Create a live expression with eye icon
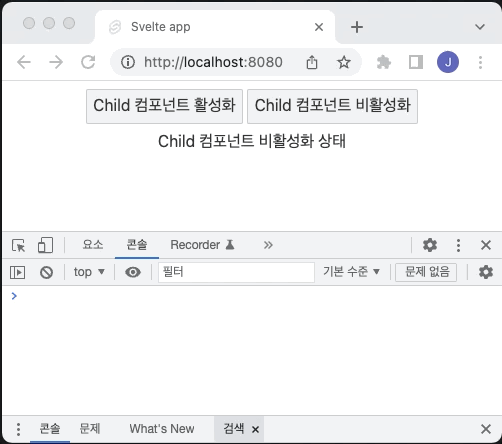This screenshot has width=502, height=444. [x=133, y=272]
